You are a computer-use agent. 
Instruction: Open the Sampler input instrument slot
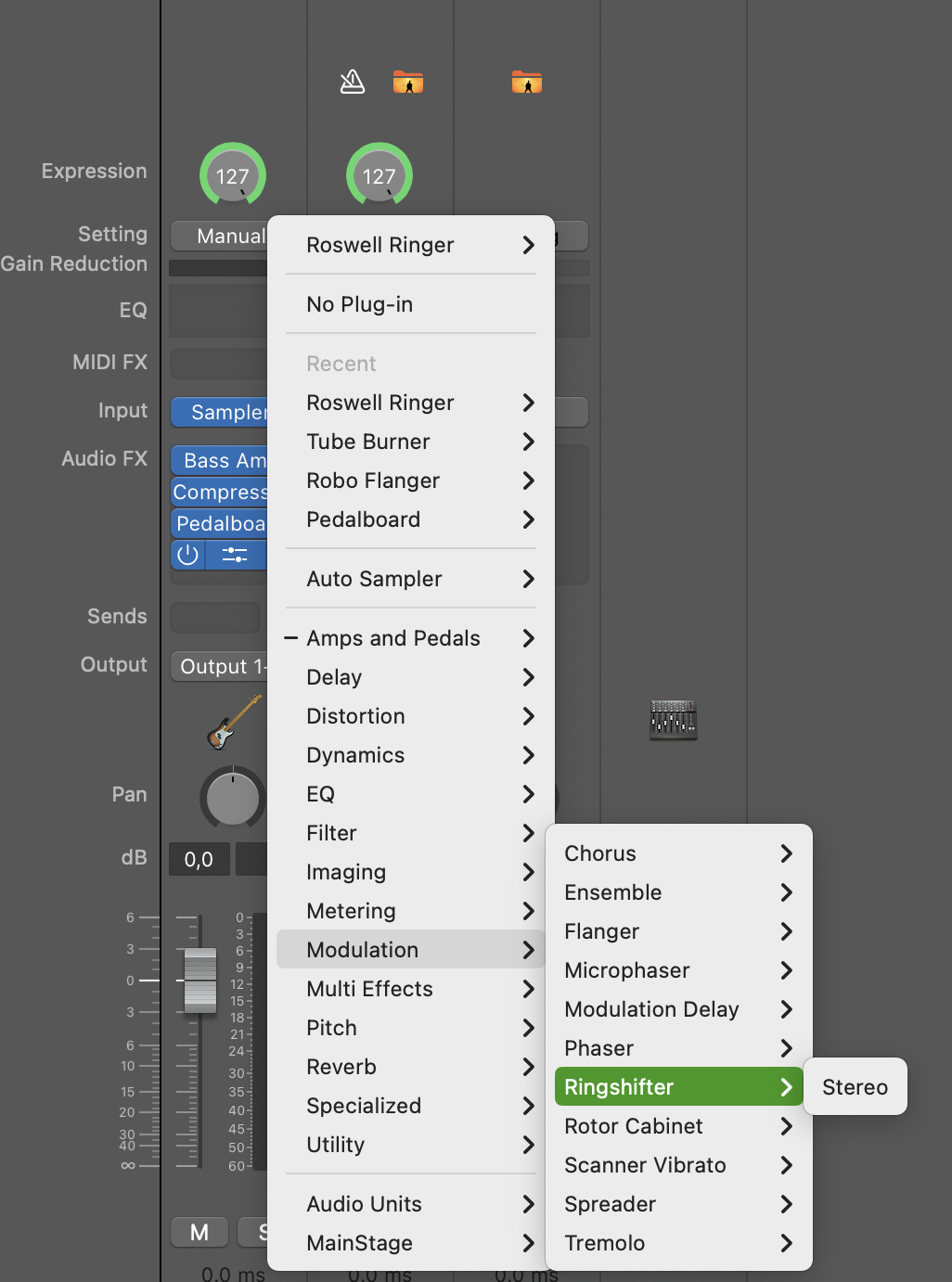[219, 412]
